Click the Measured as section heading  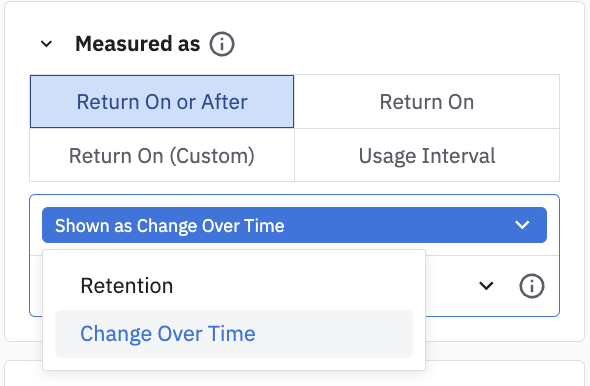[137, 44]
